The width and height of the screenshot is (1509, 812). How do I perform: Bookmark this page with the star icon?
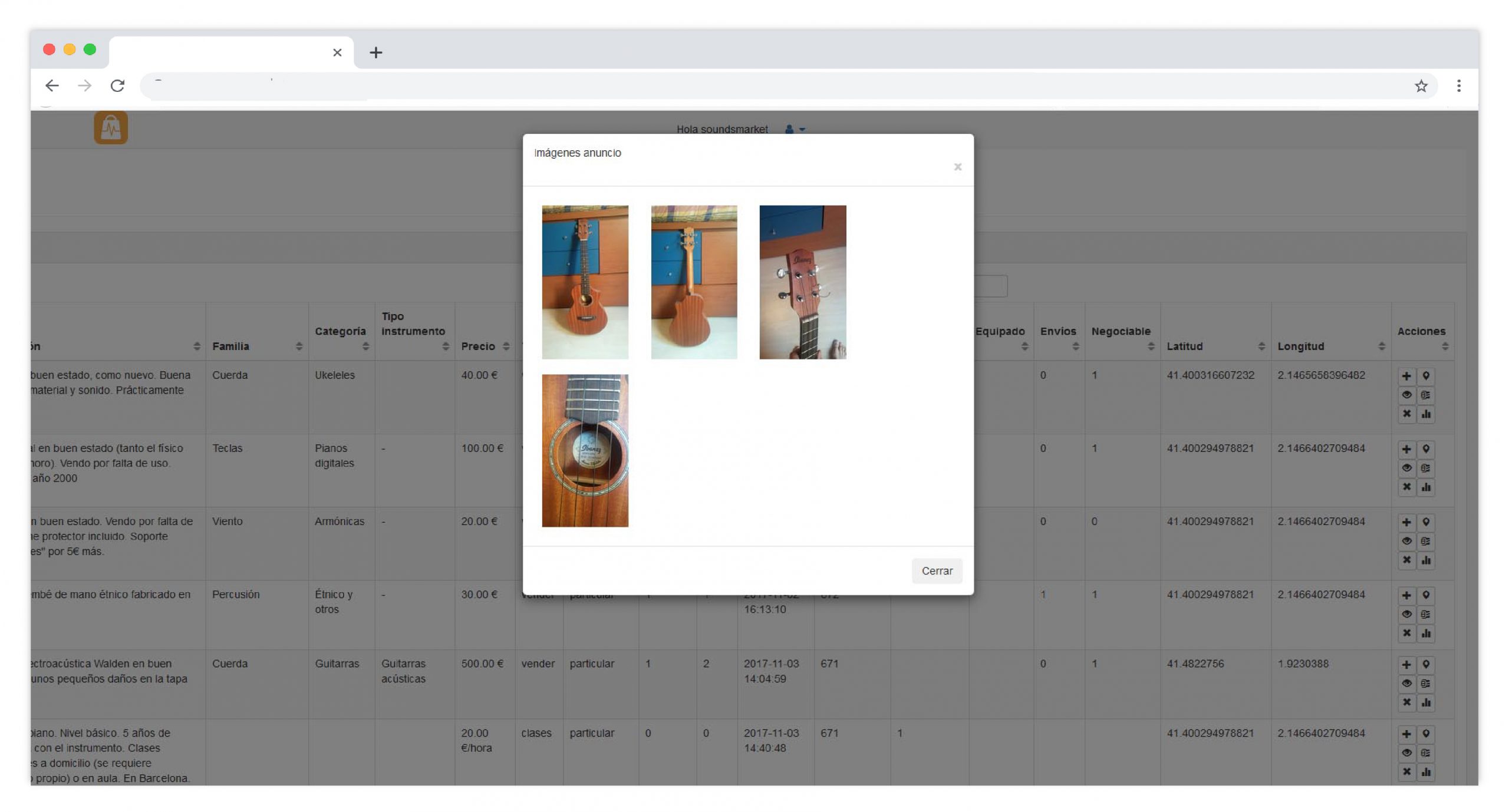point(1421,86)
